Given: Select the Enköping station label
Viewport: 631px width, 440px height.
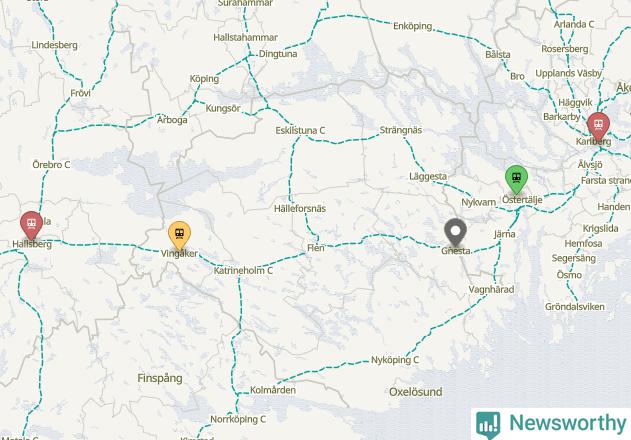Looking at the screenshot, I should tap(412, 26).
